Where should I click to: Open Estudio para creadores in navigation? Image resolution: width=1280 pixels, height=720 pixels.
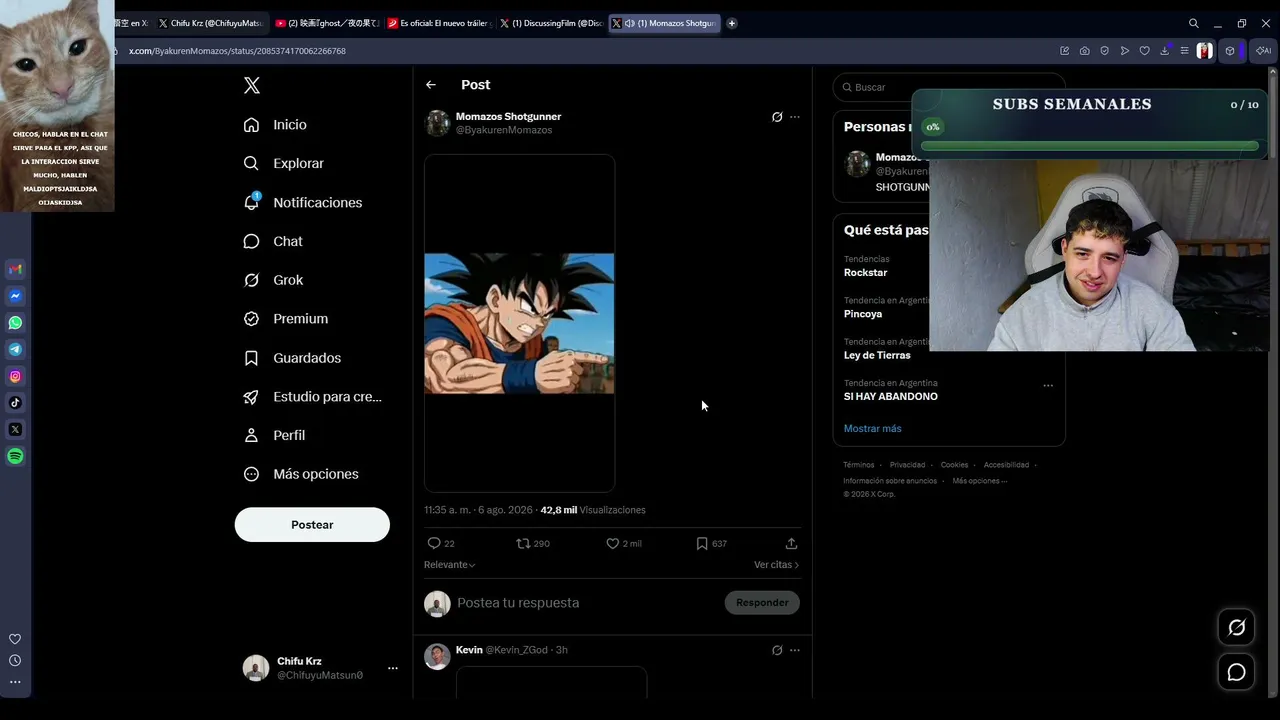click(x=312, y=397)
